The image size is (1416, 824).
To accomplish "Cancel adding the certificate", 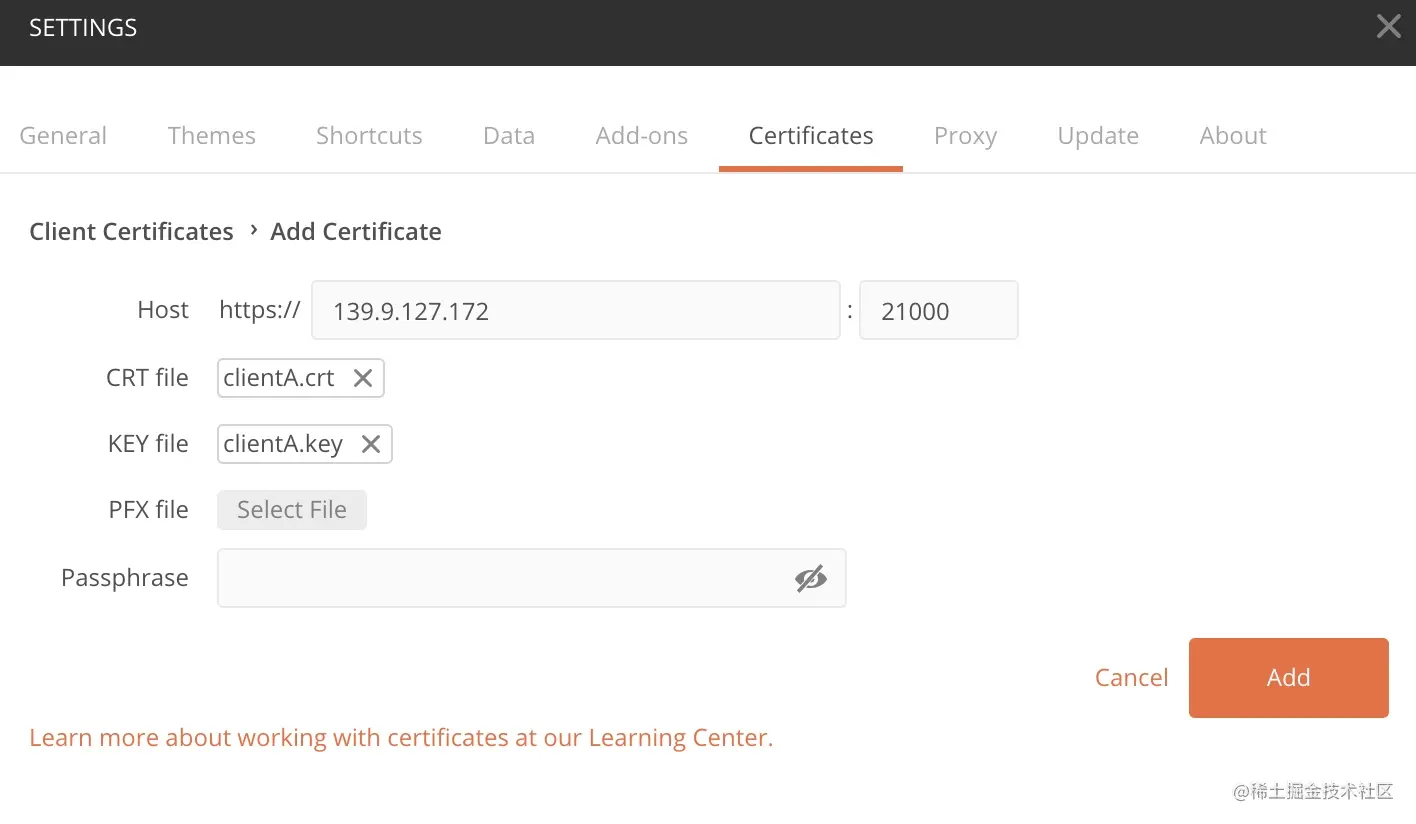I will [x=1131, y=677].
